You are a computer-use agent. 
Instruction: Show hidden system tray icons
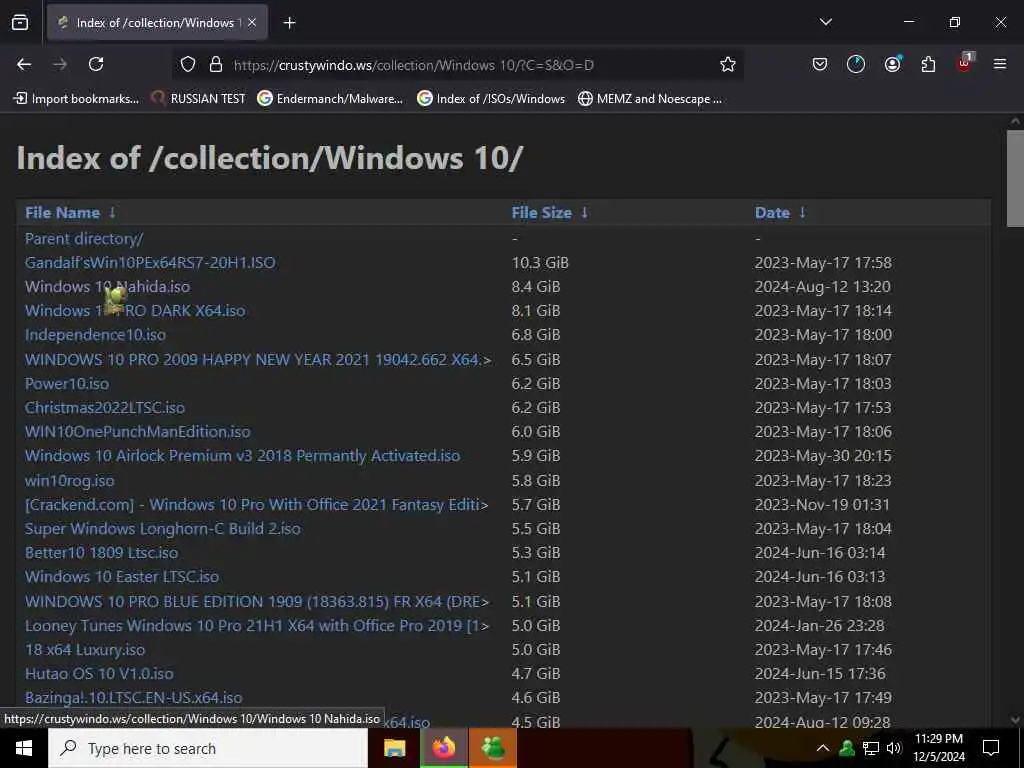[823, 748]
